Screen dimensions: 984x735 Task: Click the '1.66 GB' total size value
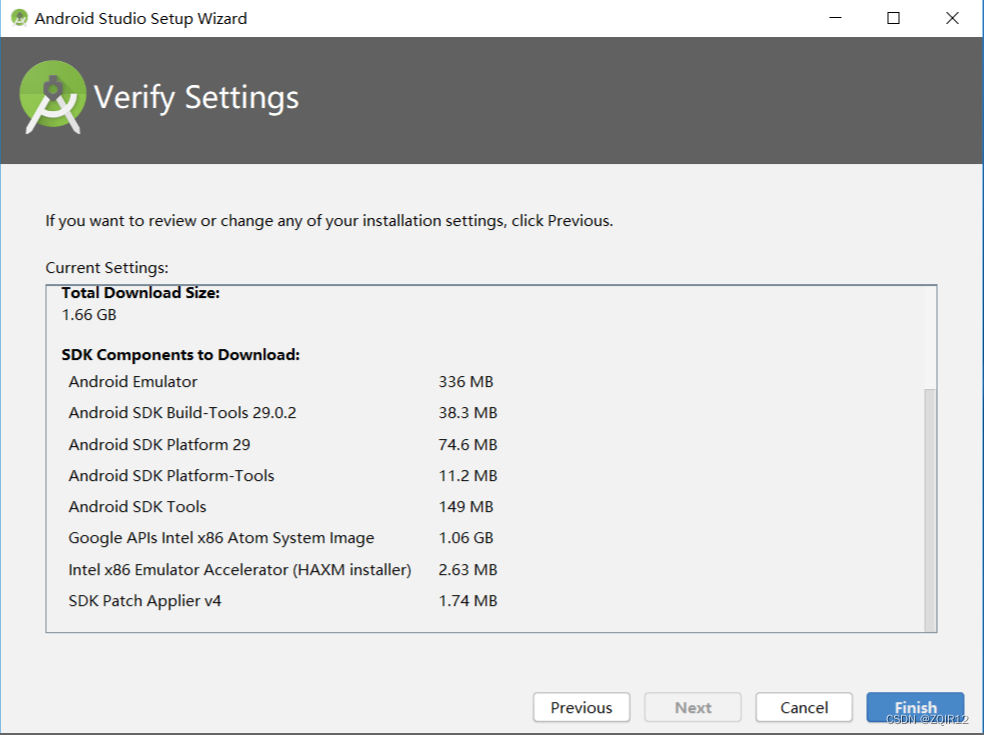click(89, 314)
